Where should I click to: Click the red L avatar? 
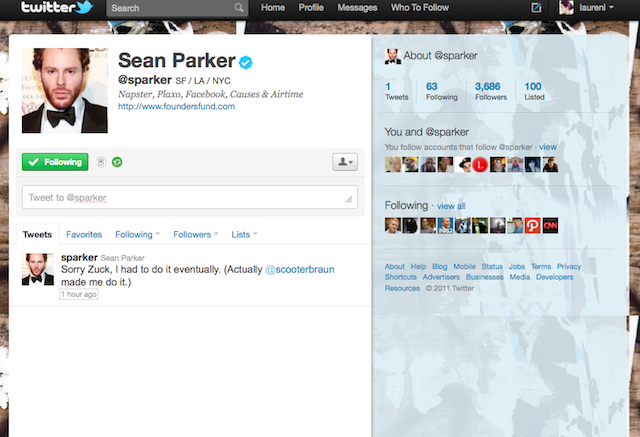pyautogui.click(x=480, y=165)
